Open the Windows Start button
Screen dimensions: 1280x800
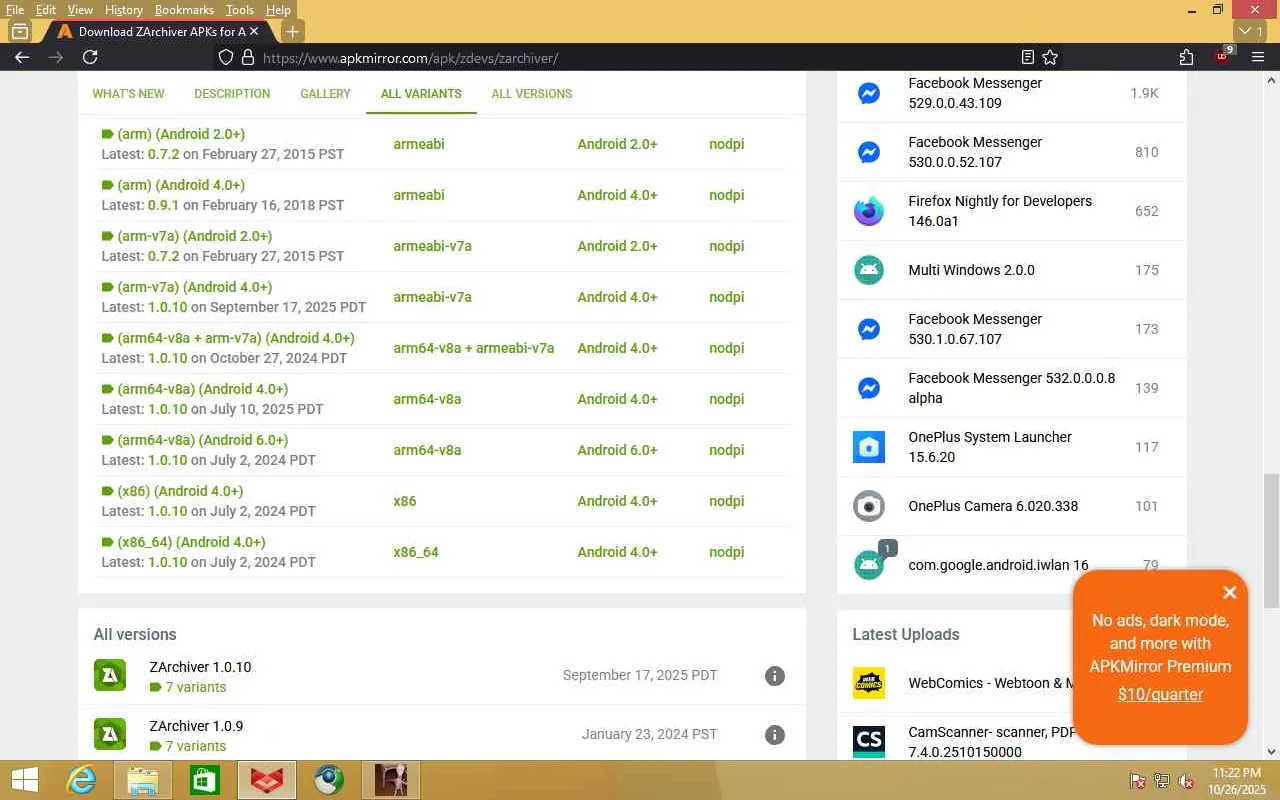coord(25,780)
